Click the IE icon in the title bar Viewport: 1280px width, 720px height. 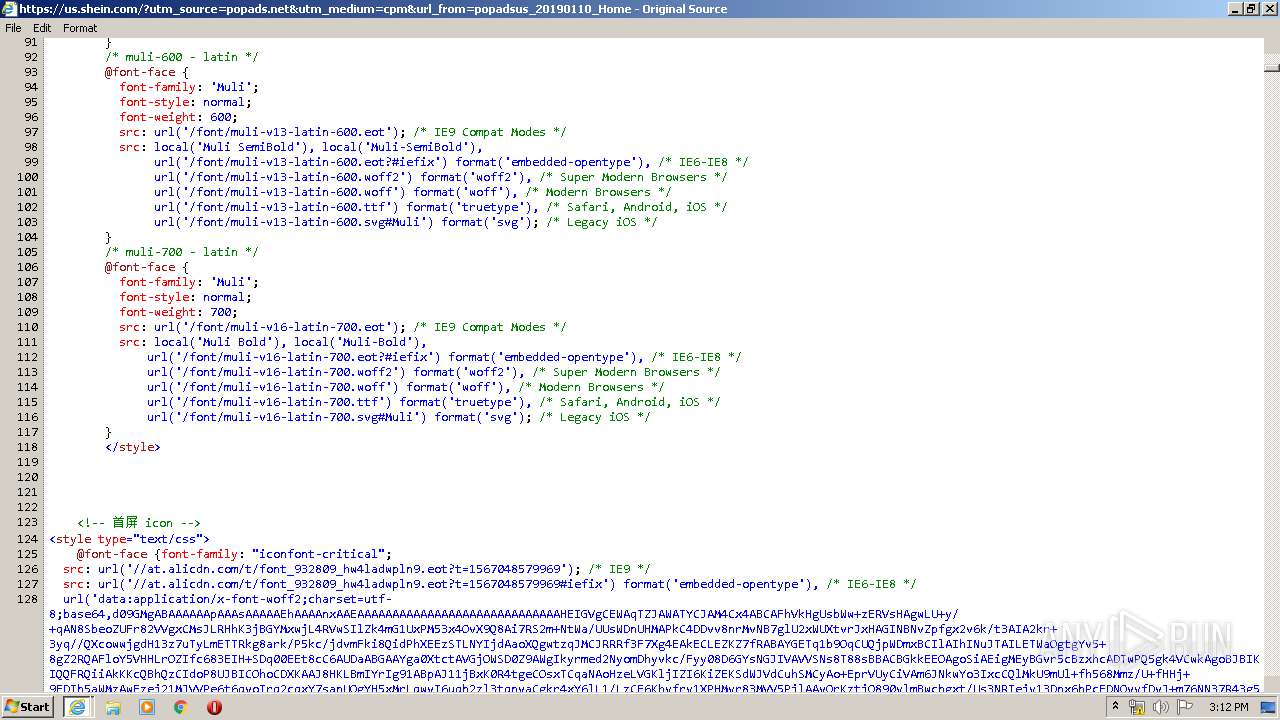click(9, 9)
